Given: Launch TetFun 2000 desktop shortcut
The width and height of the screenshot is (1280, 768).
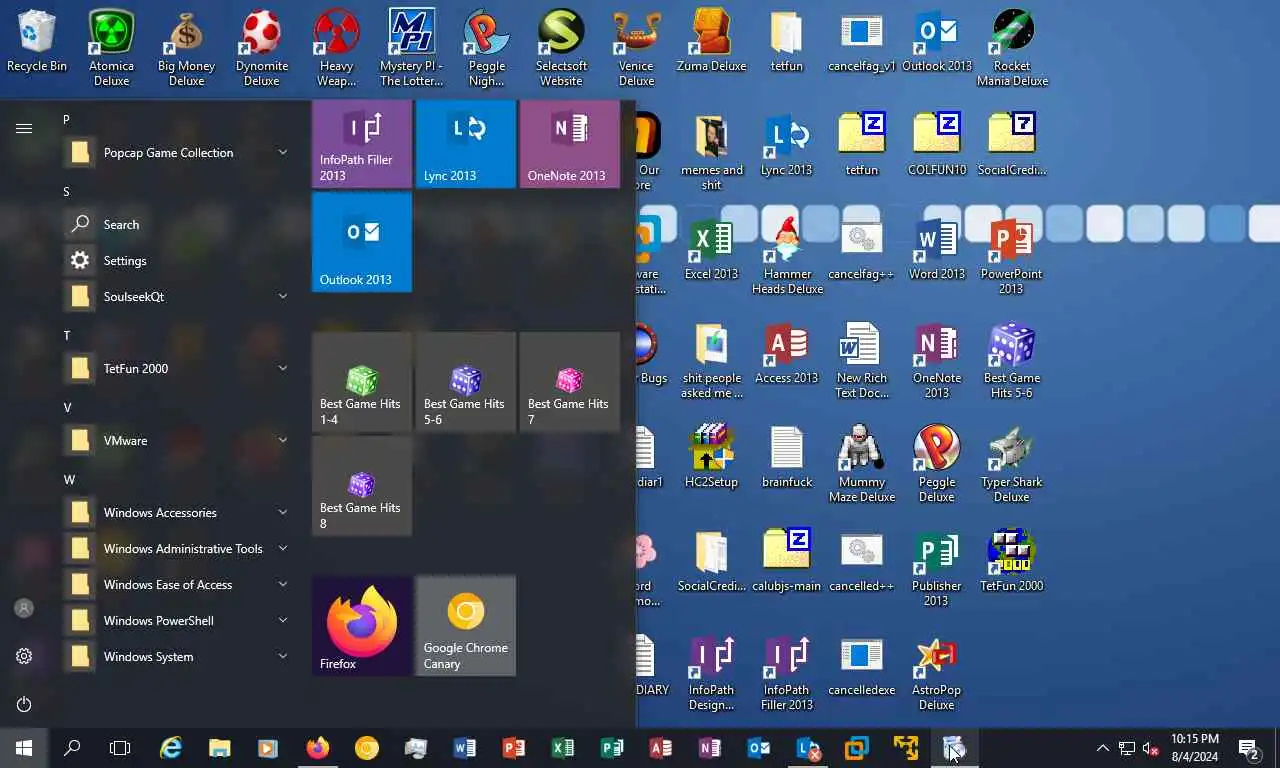Looking at the screenshot, I should click(x=1011, y=562).
